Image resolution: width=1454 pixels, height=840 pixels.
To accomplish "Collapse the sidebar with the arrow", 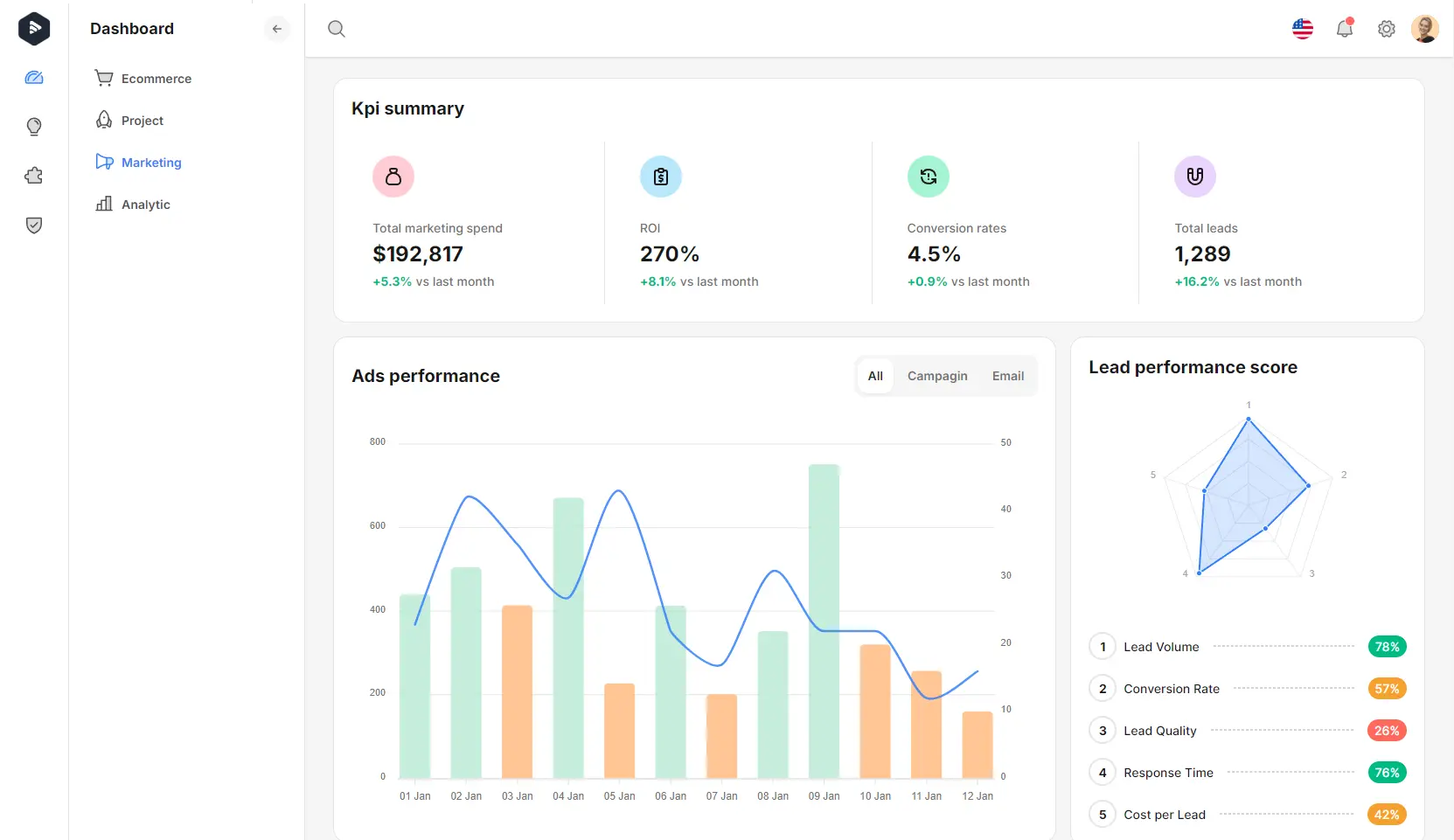I will [277, 29].
